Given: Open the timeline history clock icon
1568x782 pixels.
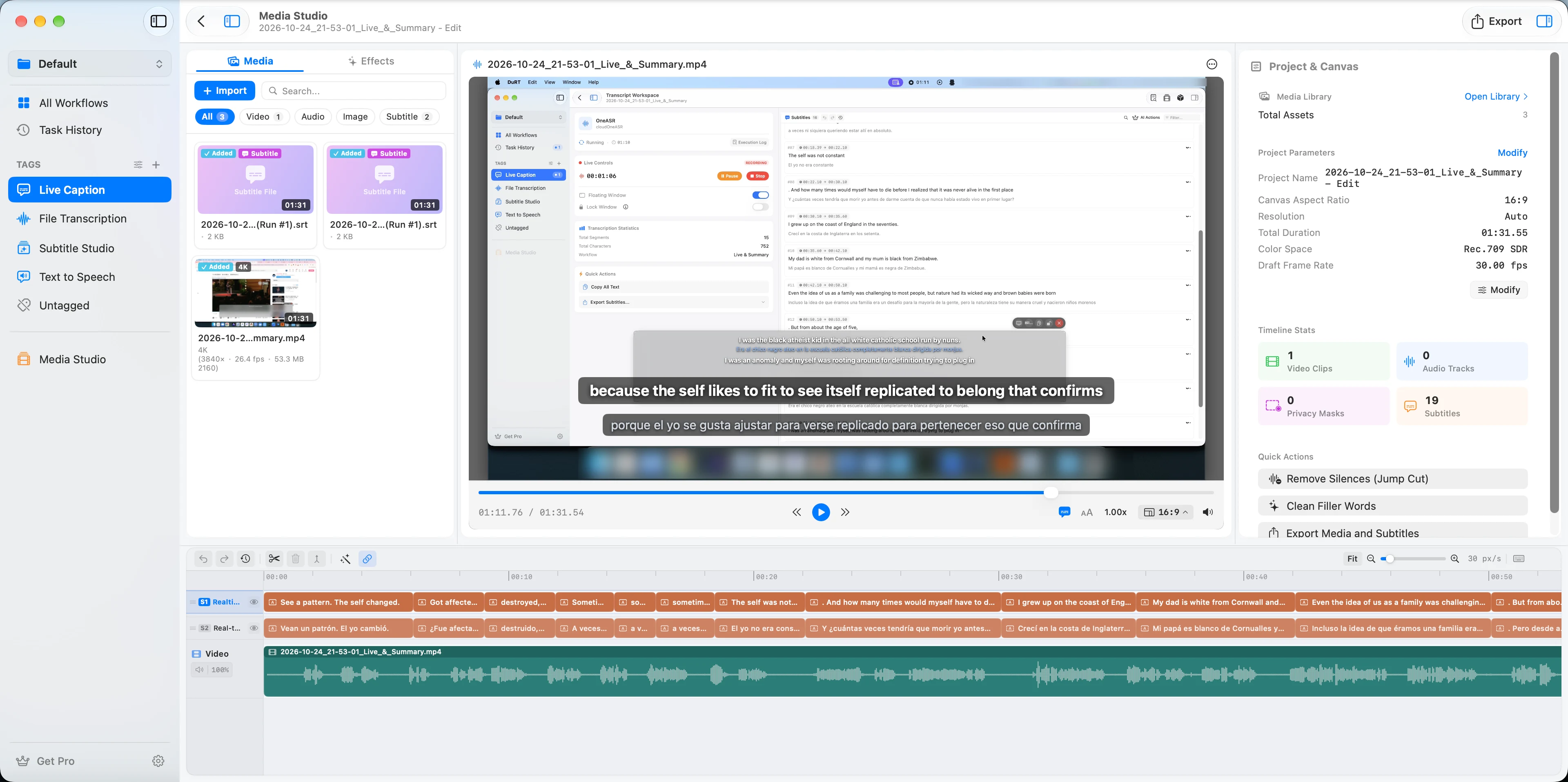Looking at the screenshot, I should [x=246, y=559].
